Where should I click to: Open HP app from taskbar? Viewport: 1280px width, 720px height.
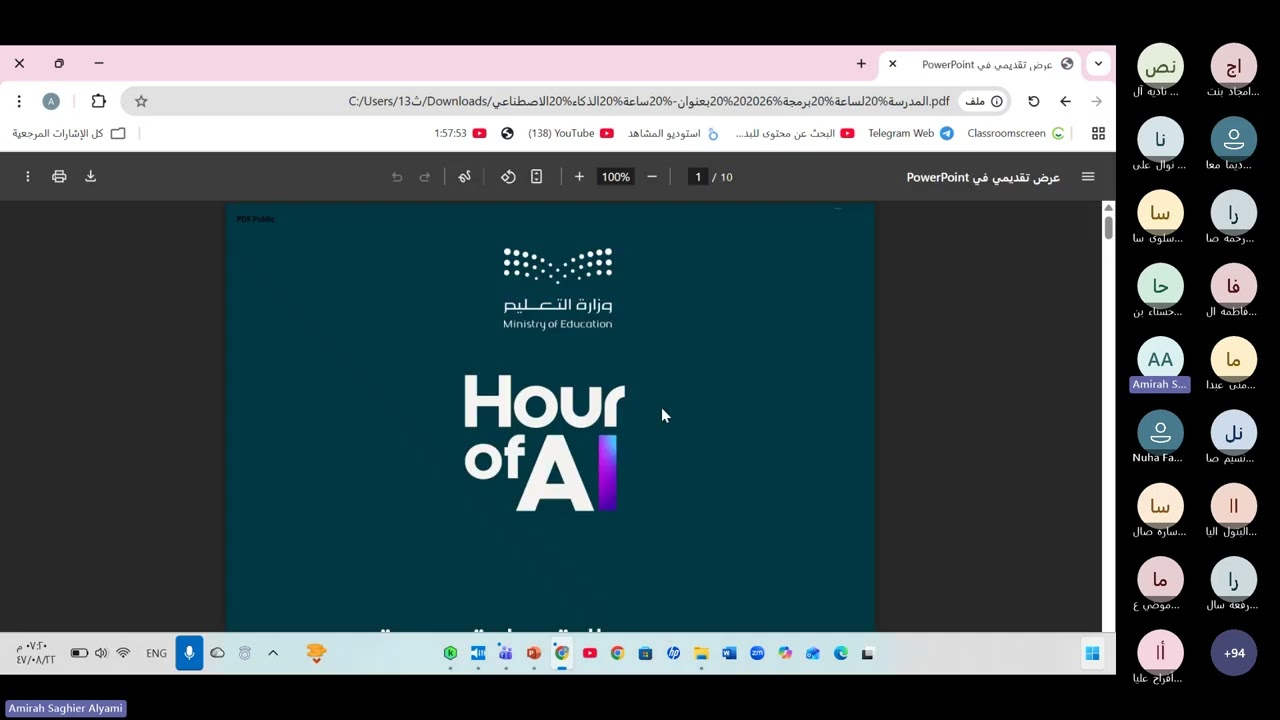coord(673,653)
